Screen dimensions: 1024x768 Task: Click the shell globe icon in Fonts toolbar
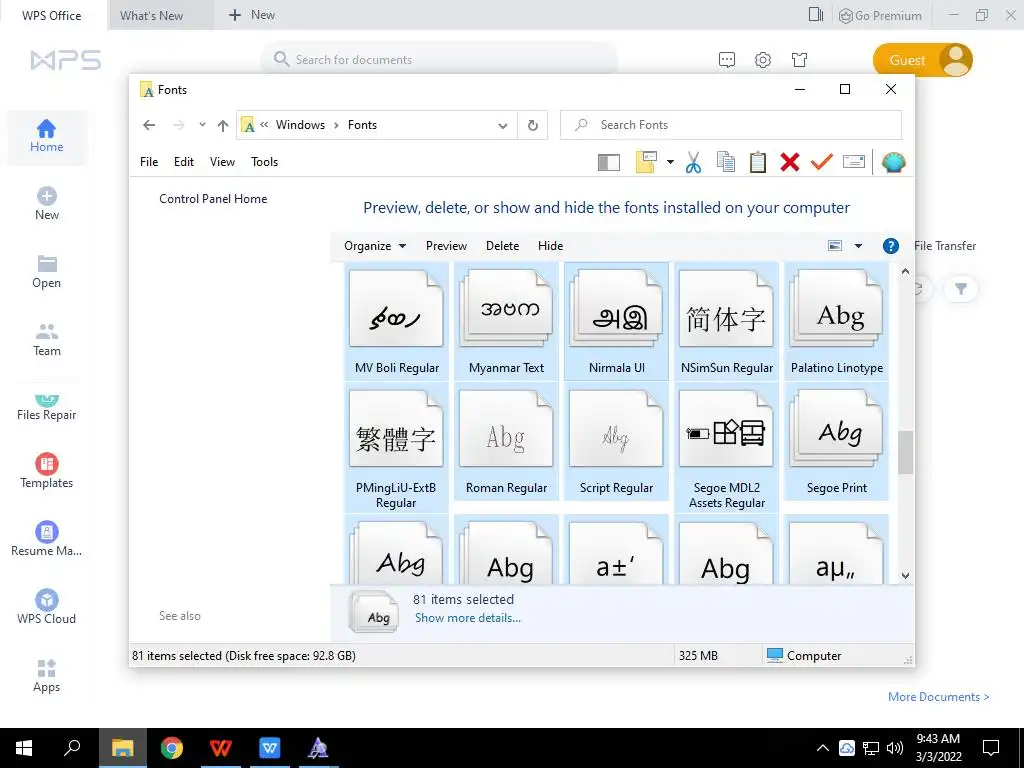point(893,162)
